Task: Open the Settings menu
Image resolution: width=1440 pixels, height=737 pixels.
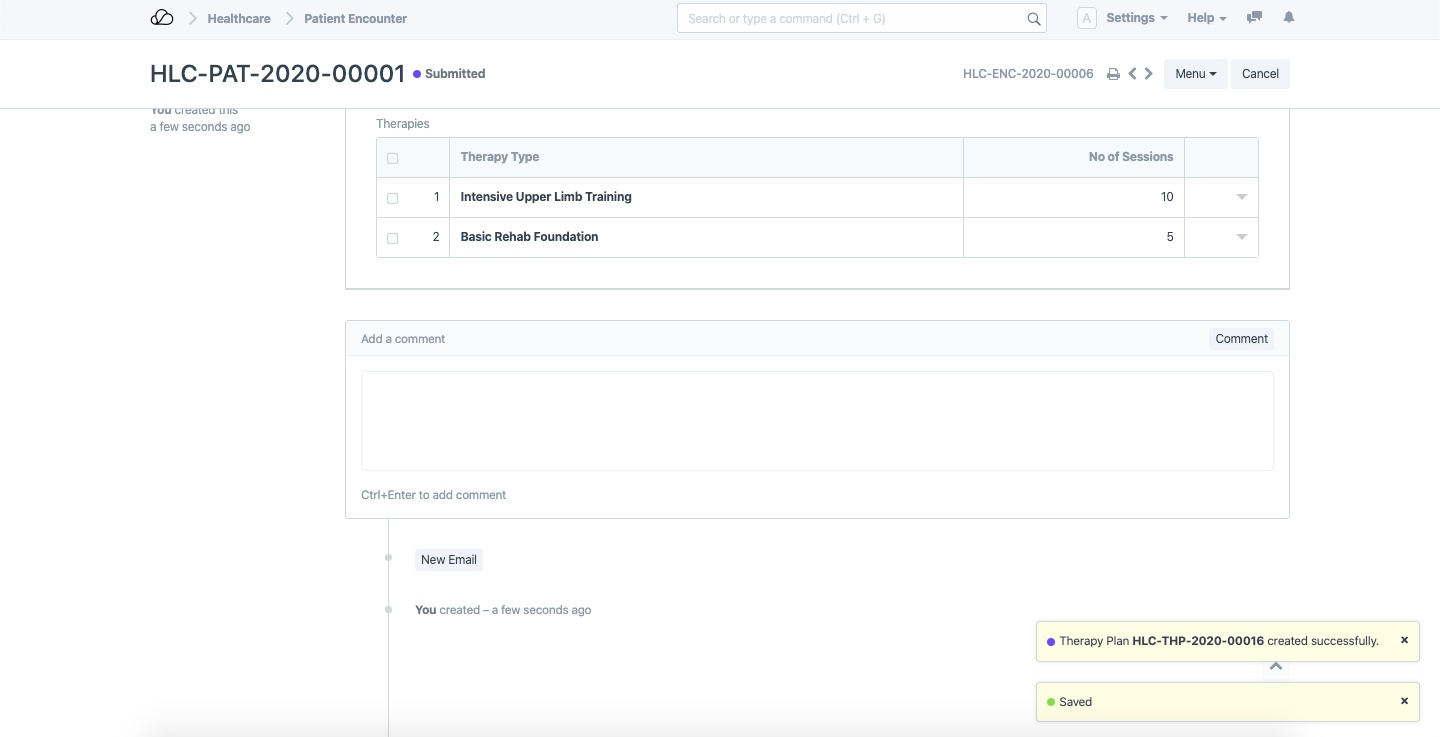Action: (1136, 18)
